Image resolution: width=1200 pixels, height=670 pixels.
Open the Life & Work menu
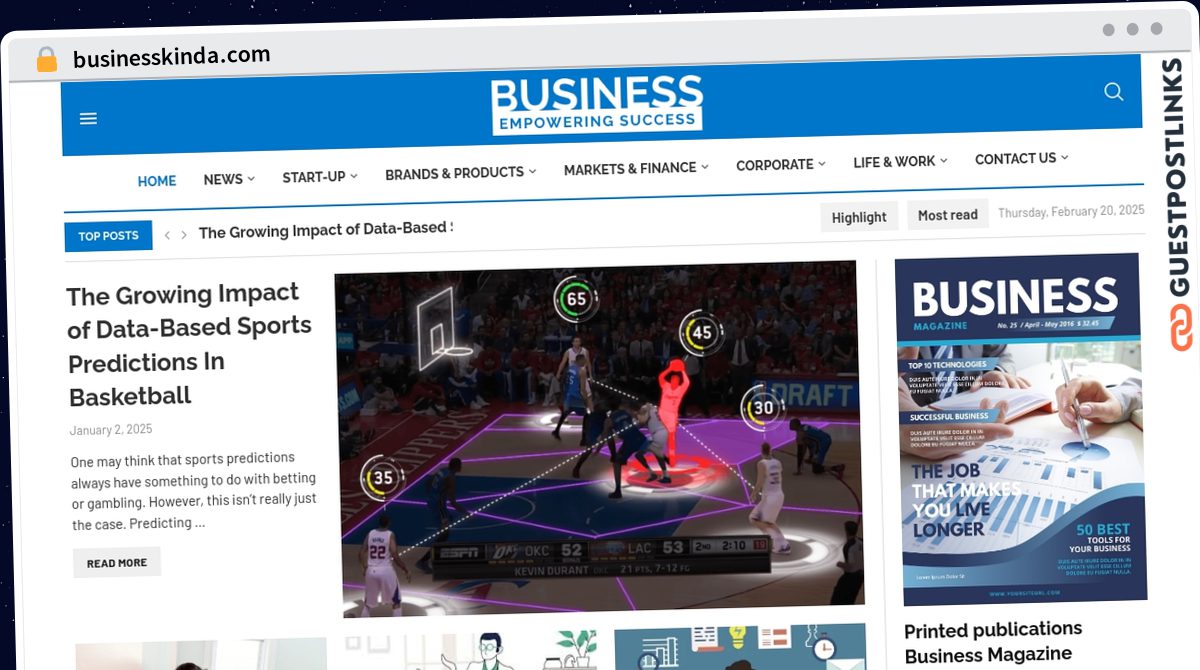[x=899, y=161]
